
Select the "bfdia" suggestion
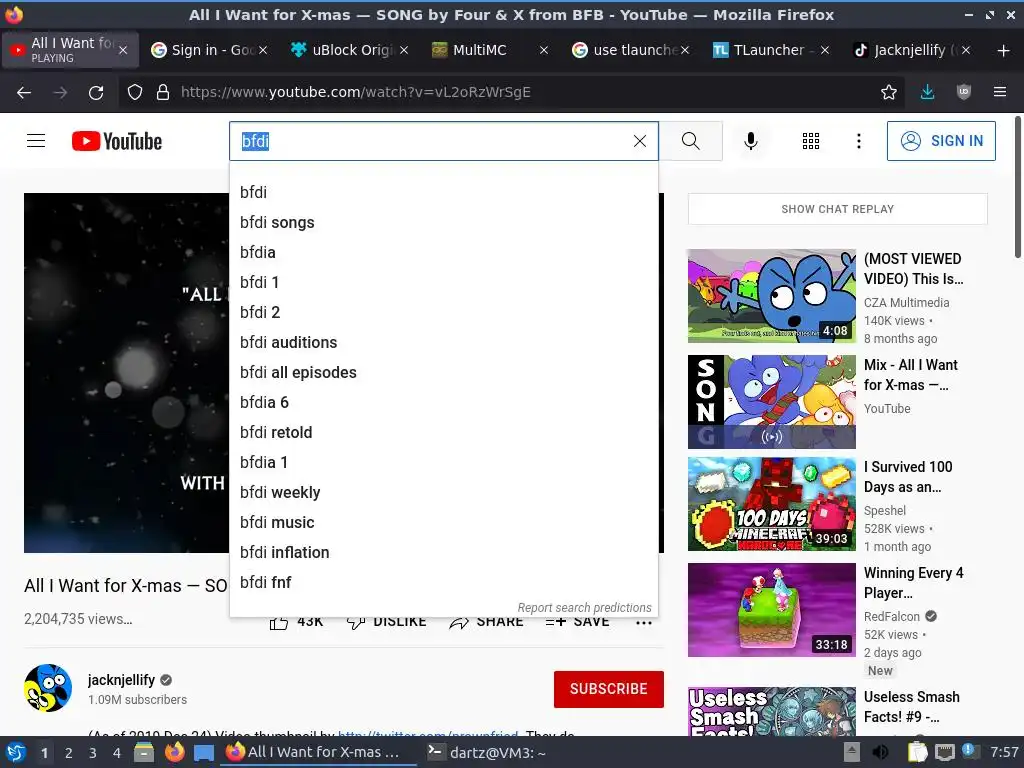(444, 253)
